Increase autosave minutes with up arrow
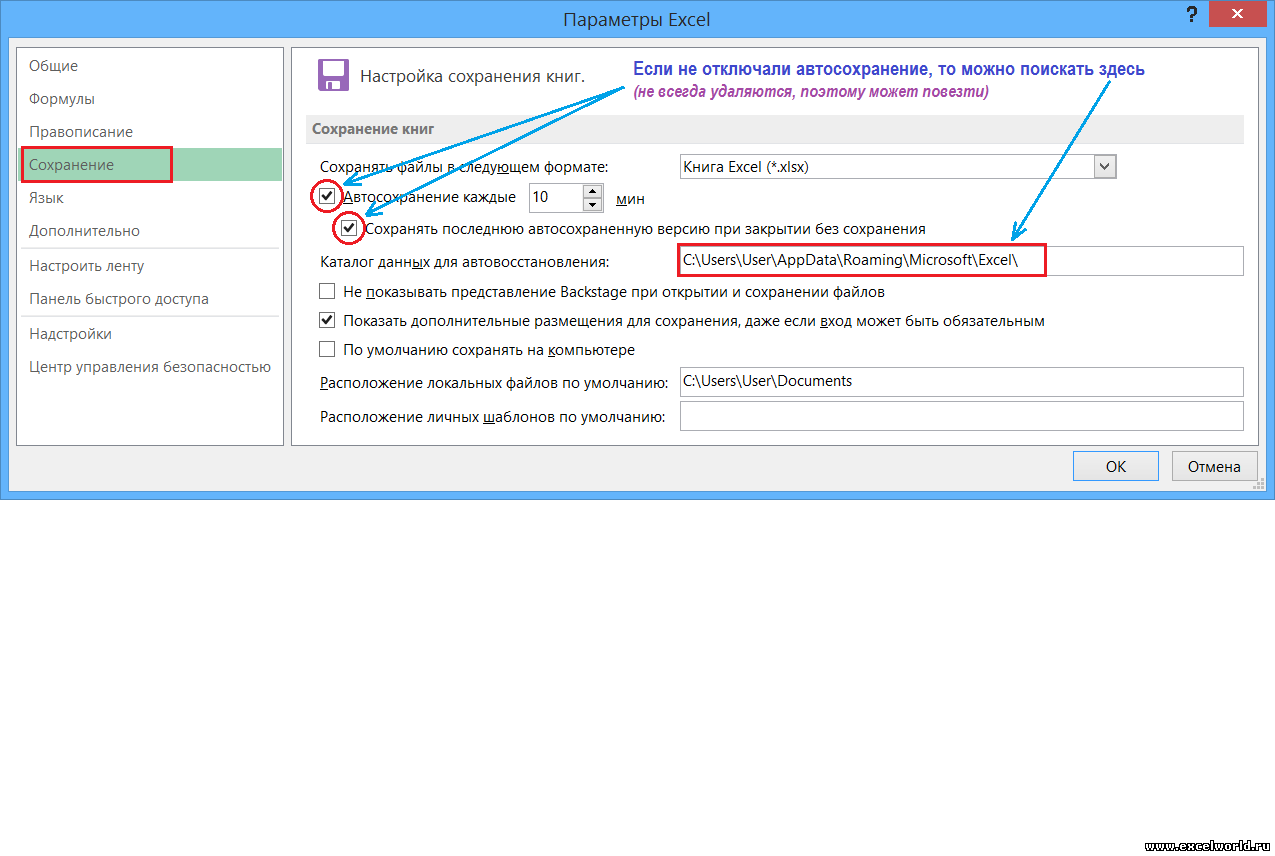Screen dimensions: 1275x856 [x=593, y=191]
